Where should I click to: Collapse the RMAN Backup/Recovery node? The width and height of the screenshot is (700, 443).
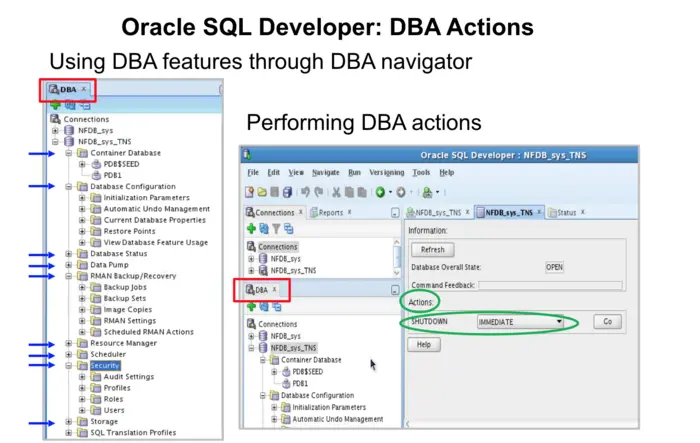click(68, 276)
